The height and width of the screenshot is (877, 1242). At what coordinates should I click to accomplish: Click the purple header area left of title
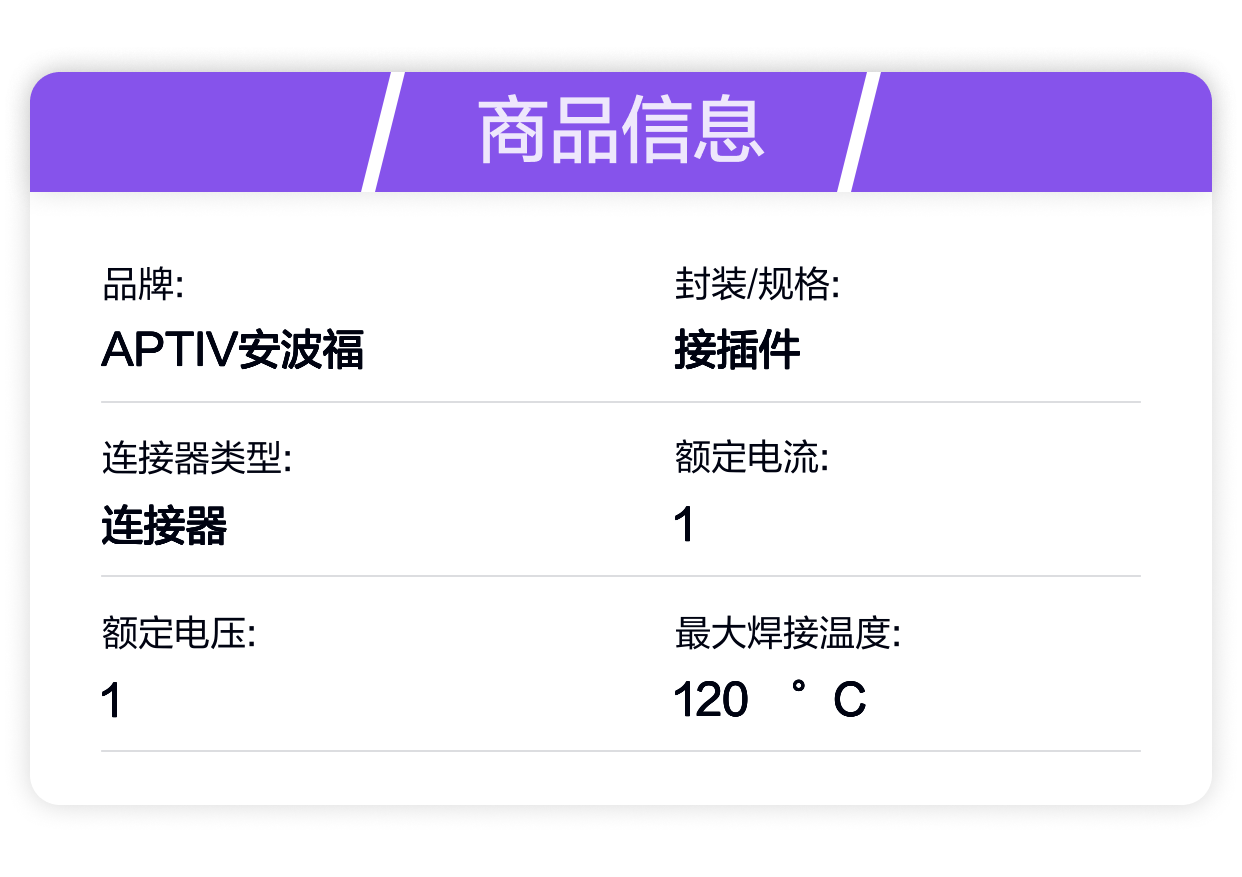click(x=200, y=132)
